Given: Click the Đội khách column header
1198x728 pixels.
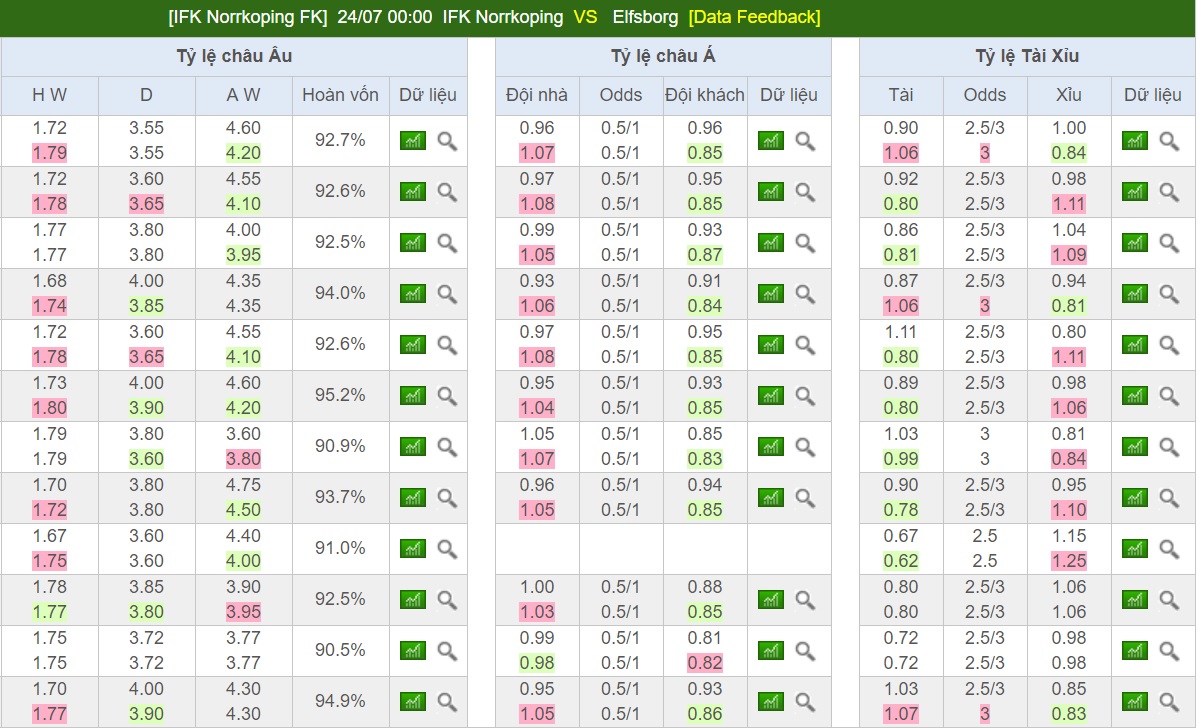Looking at the screenshot, I should click(704, 95).
